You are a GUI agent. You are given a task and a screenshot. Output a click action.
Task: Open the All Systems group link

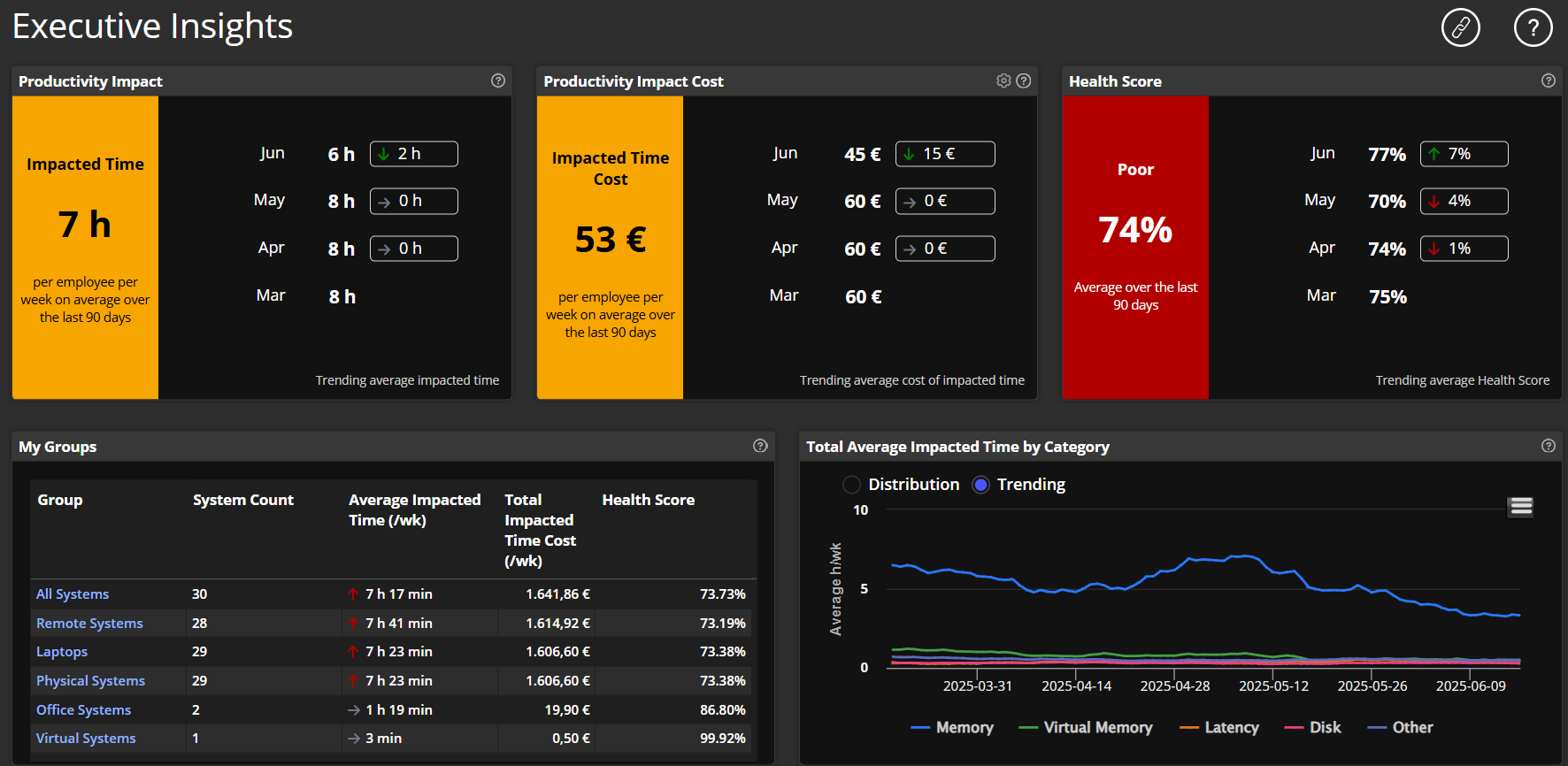(x=73, y=594)
